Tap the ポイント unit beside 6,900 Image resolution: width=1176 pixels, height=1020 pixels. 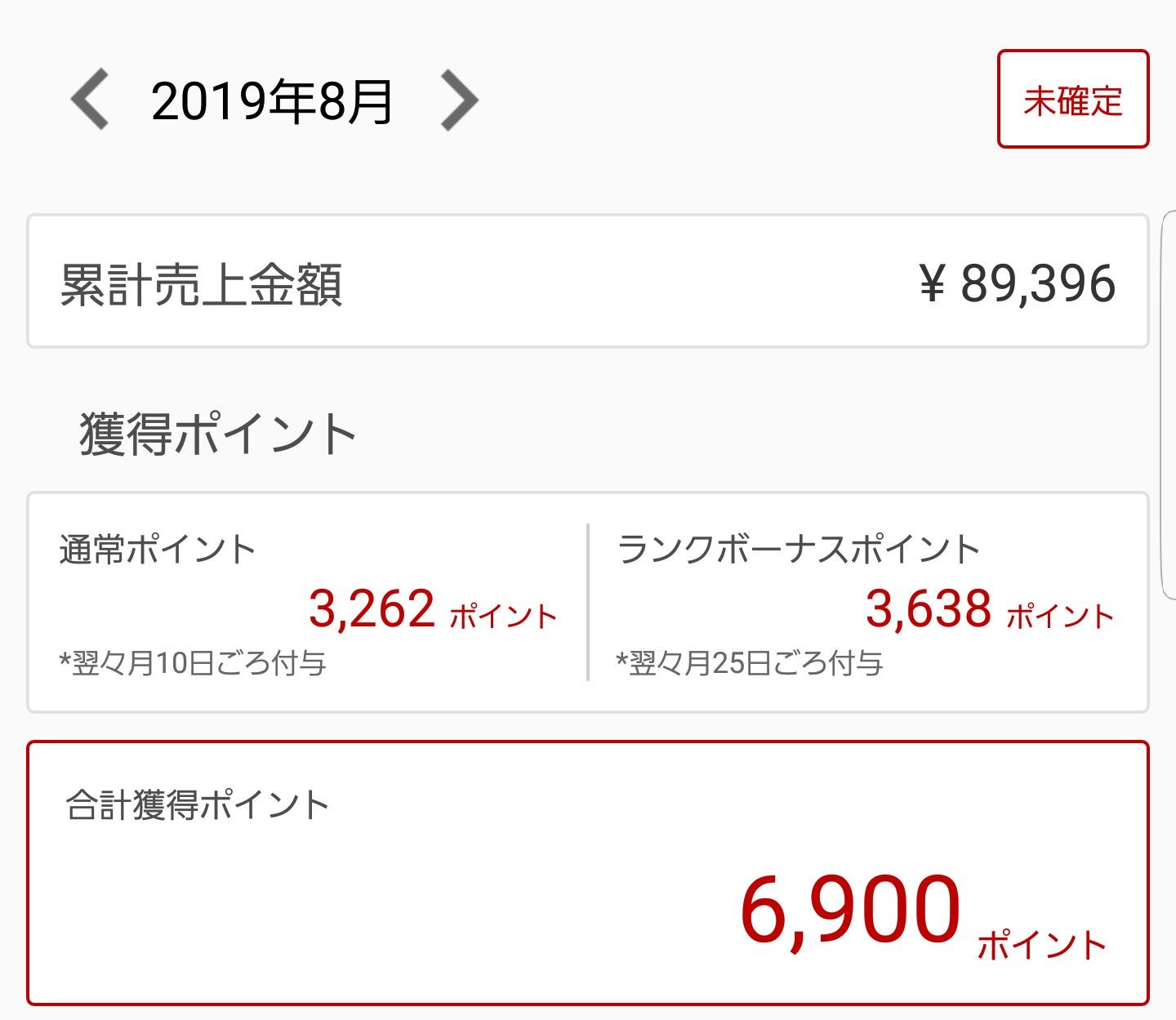pyautogui.click(x=1041, y=945)
